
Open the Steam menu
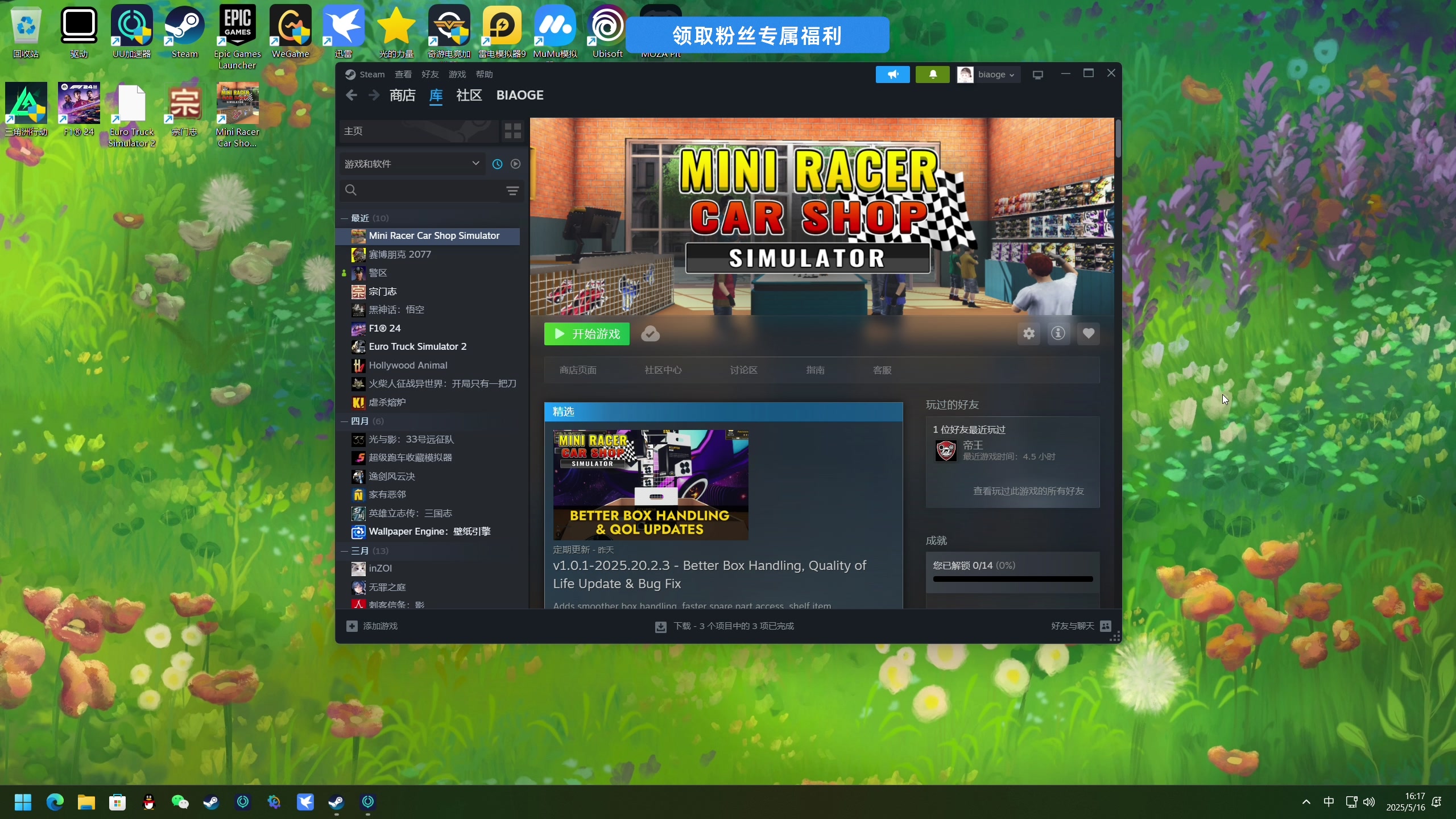(x=372, y=75)
